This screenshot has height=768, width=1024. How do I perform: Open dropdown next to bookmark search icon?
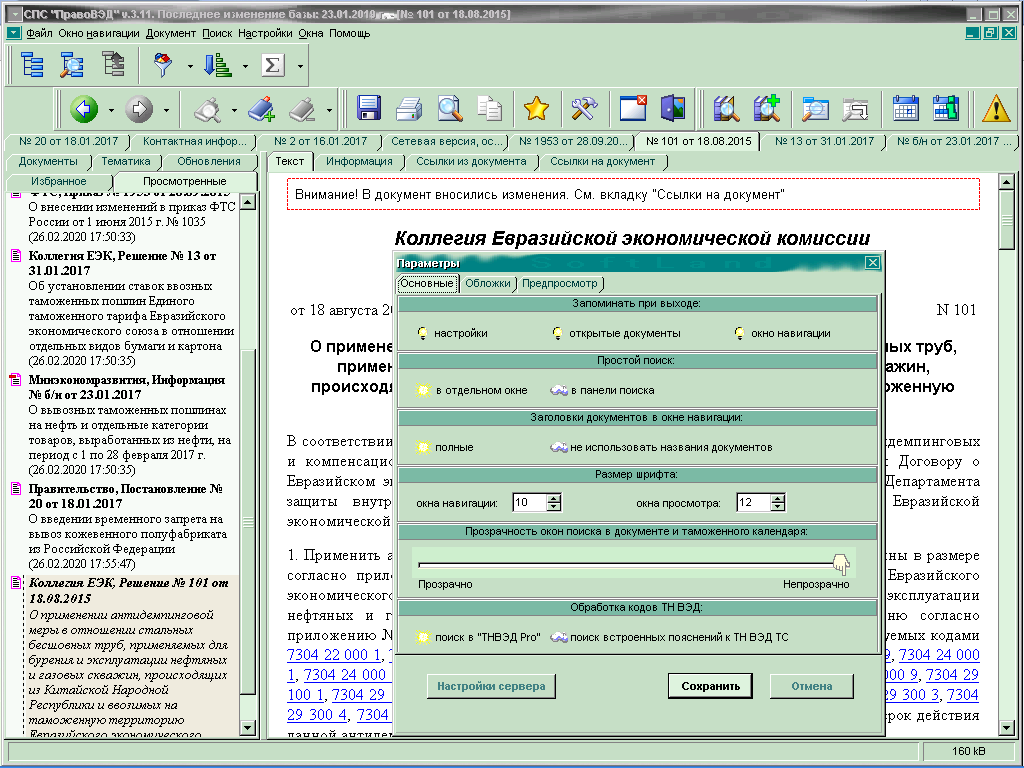click(x=234, y=110)
